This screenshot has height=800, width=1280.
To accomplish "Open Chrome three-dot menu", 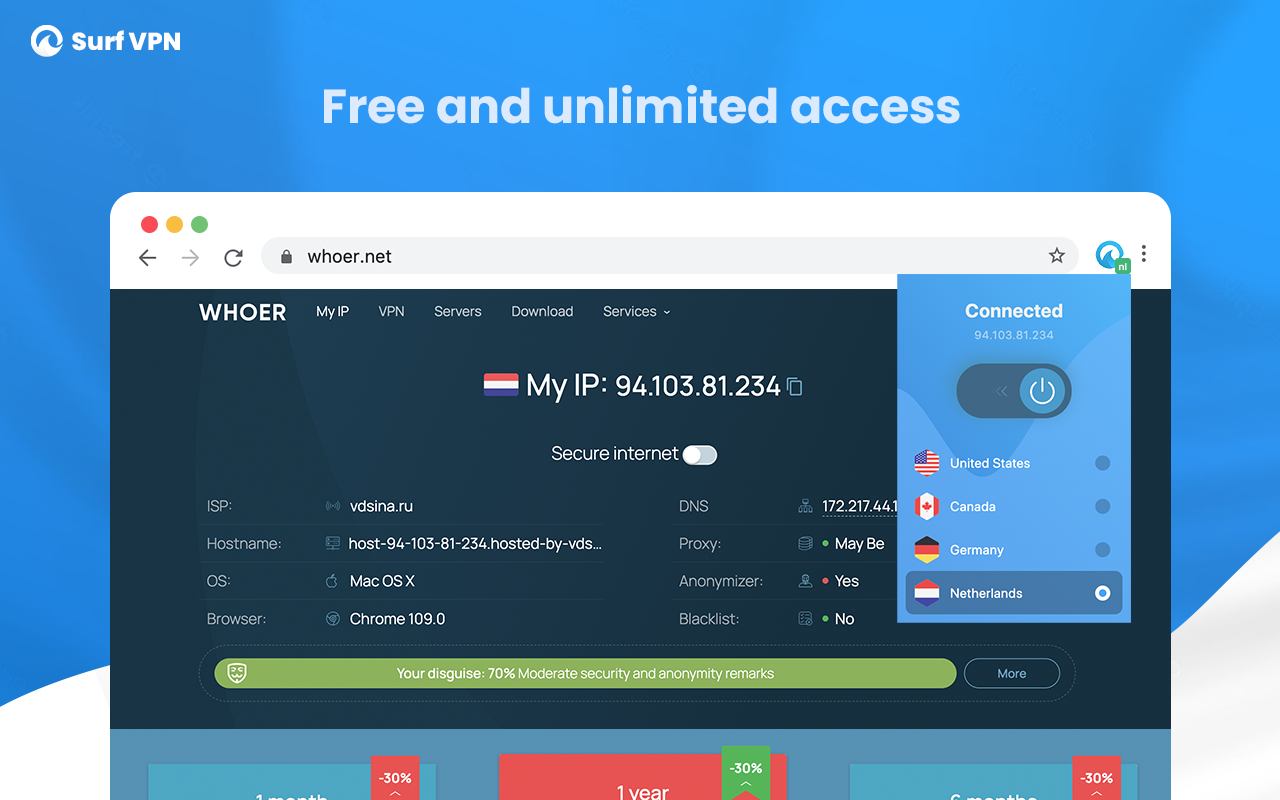I will click(1144, 254).
